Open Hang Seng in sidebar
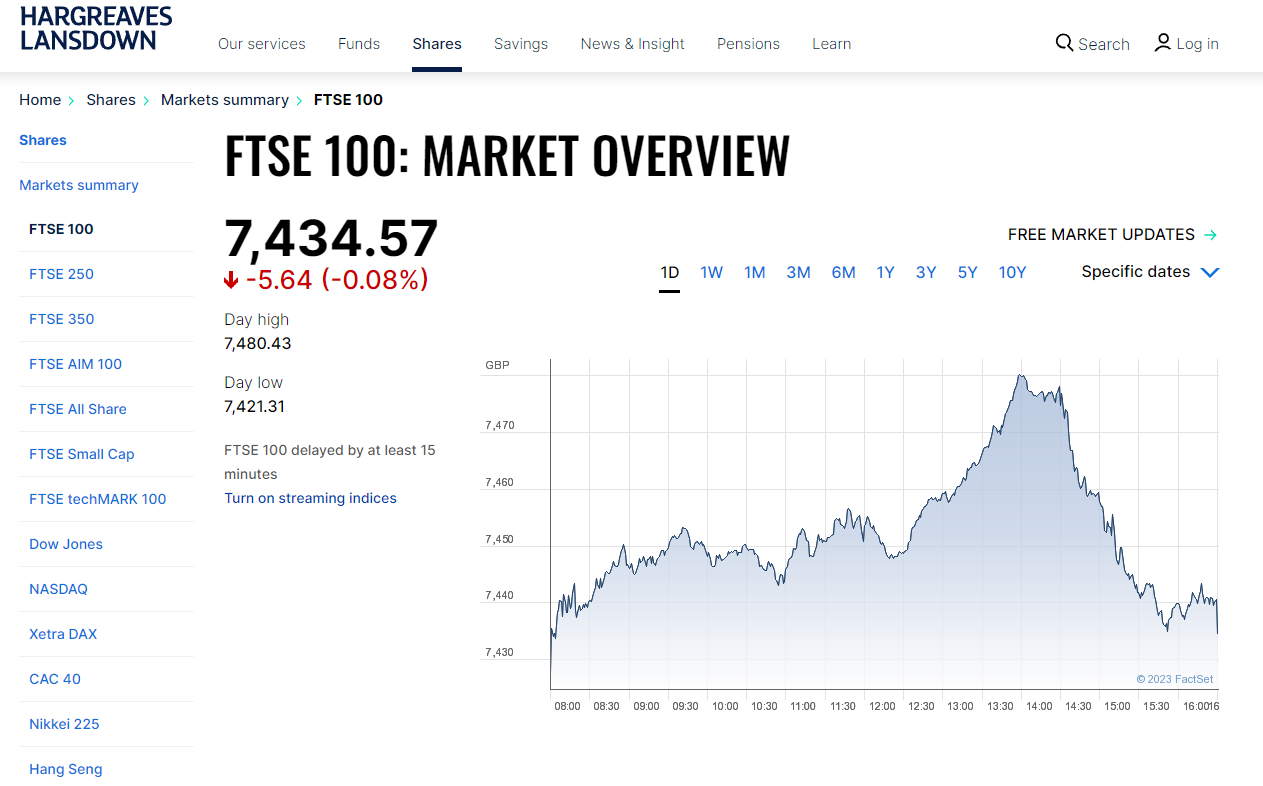The image size is (1263, 786). [66, 769]
